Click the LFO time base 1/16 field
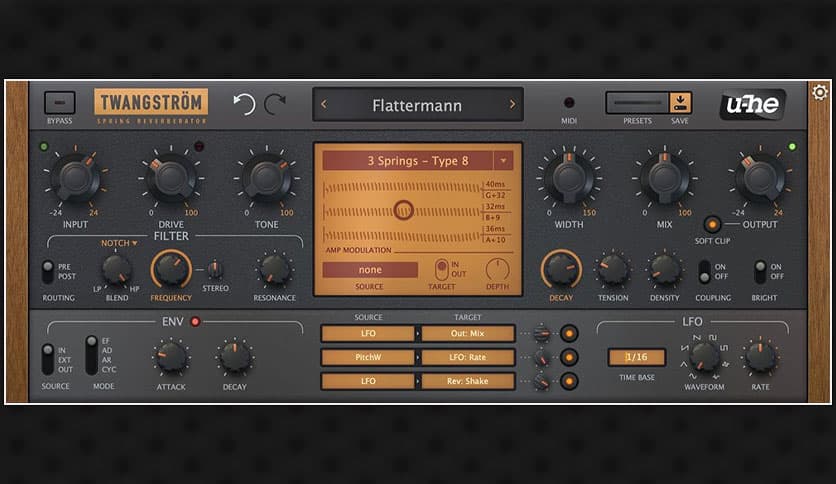The image size is (836, 484). [636, 357]
